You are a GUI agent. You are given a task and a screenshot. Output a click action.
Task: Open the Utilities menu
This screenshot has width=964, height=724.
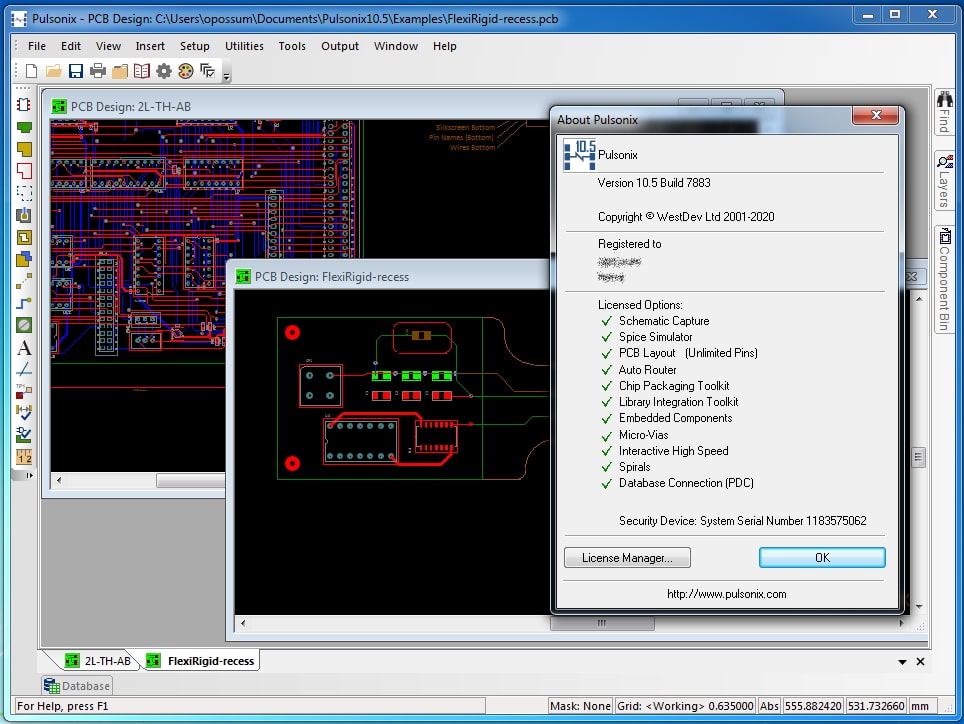(244, 46)
